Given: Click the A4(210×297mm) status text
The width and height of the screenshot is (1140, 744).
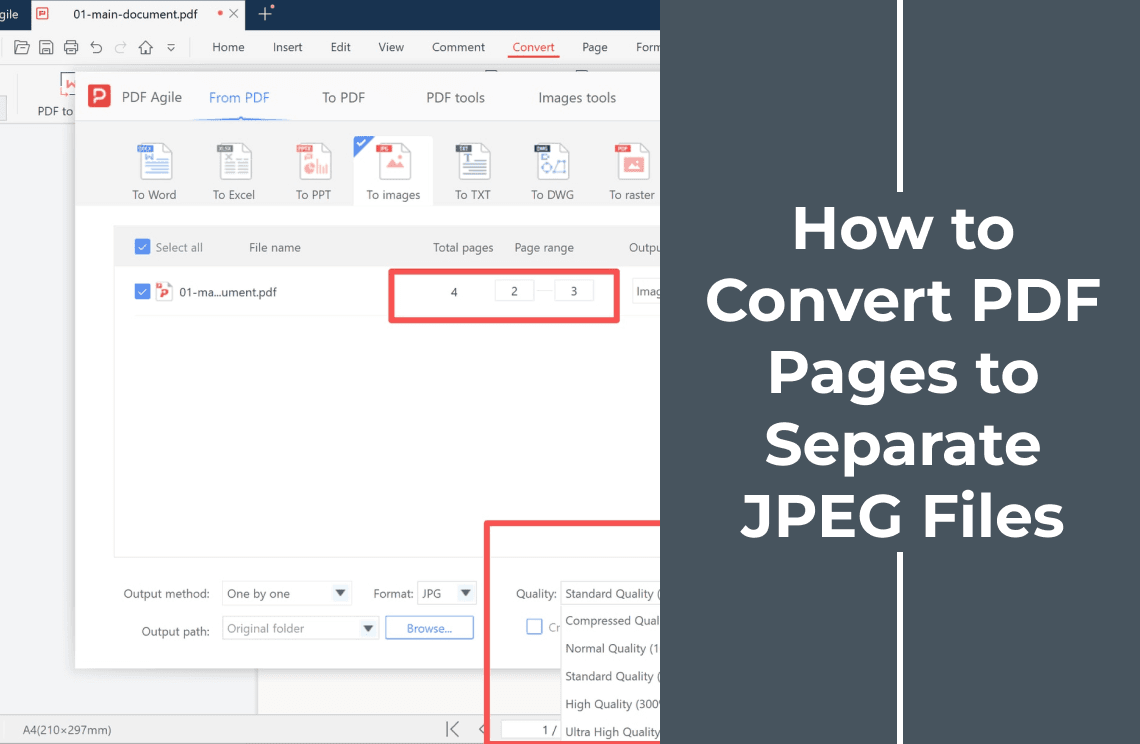Looking at the screenshot, I should click(67, 729).
